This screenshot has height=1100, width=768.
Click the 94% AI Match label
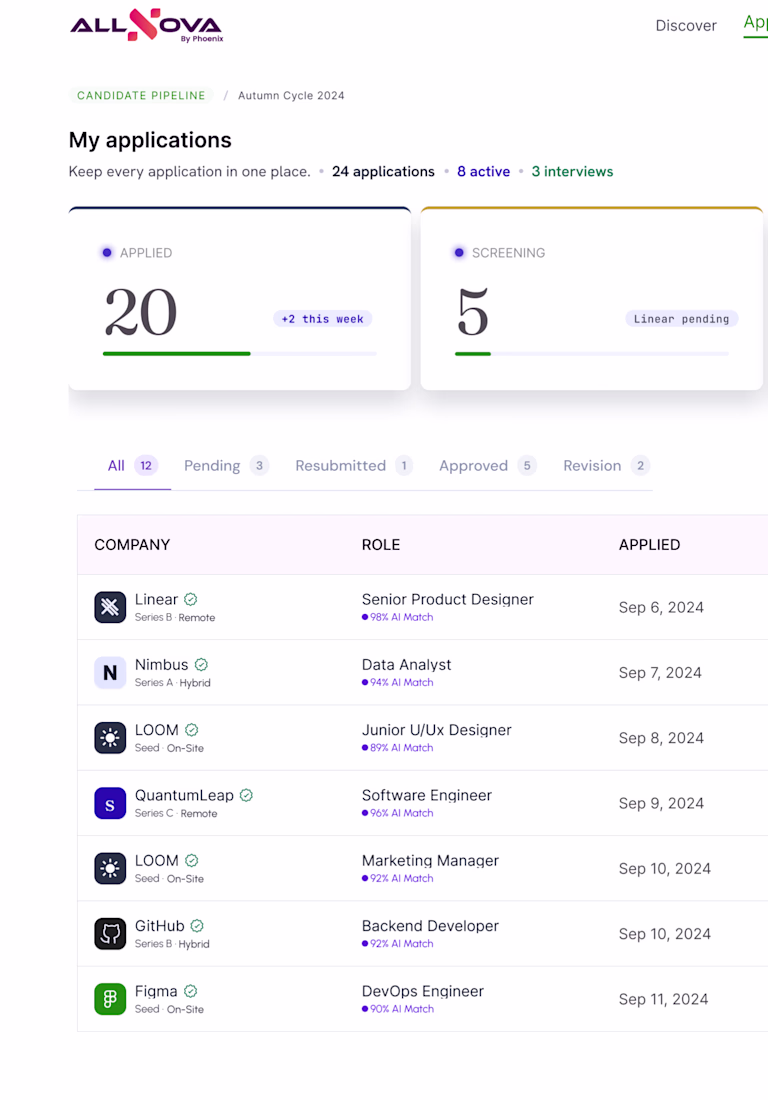coord(398,683)
